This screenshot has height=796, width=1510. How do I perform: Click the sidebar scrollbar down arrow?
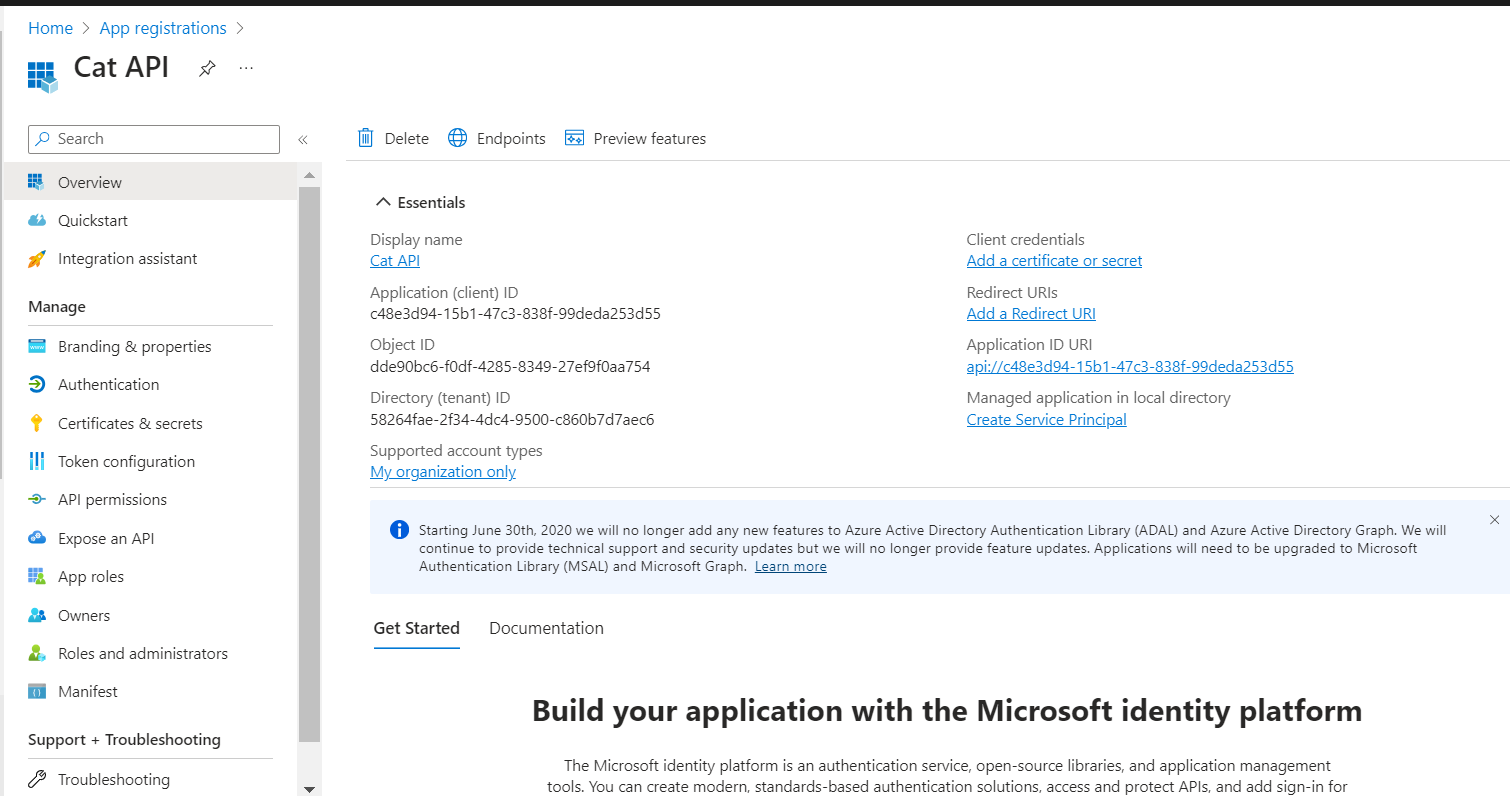click(309, 788)
